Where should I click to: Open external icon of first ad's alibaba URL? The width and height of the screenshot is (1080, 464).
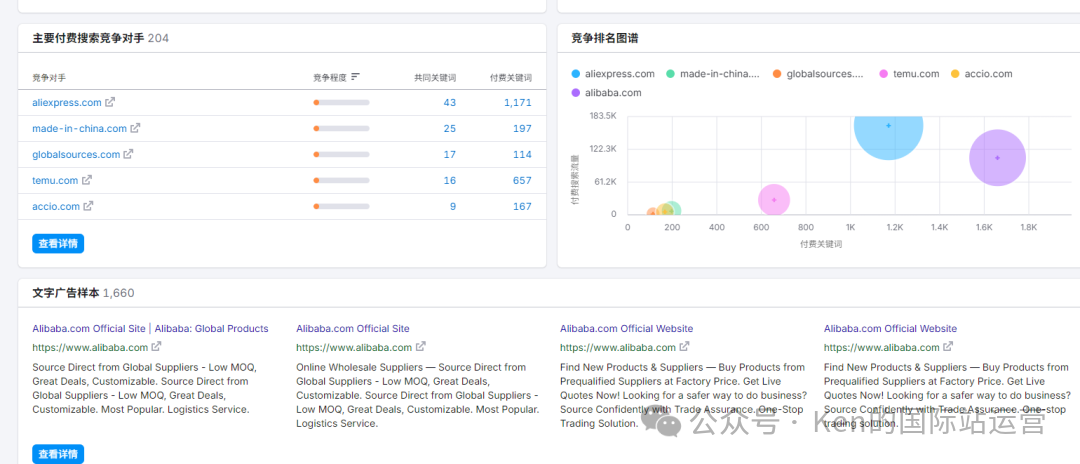pyautogui.click(x=157, y=346)
